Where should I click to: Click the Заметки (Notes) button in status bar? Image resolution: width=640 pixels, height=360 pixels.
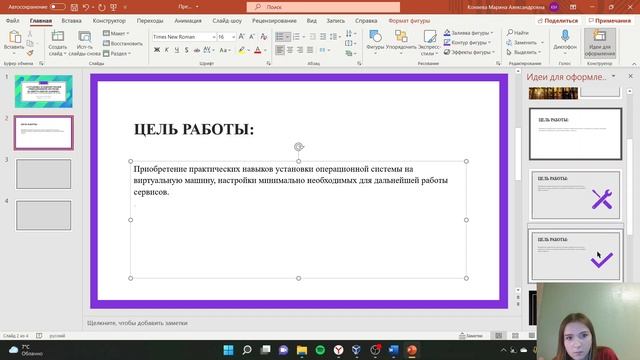click(471, 336)
